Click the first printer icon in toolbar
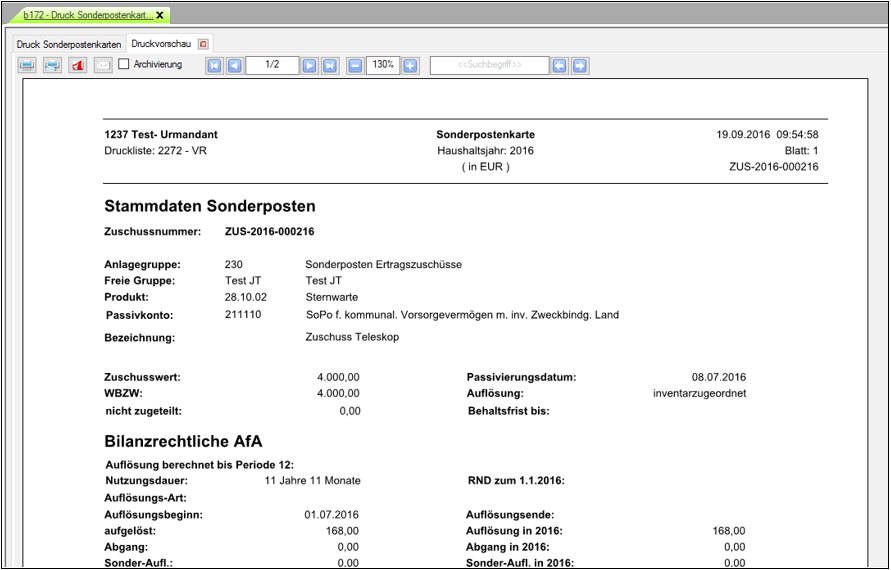Viewport: 891px width, 570px height. point(27,65)
